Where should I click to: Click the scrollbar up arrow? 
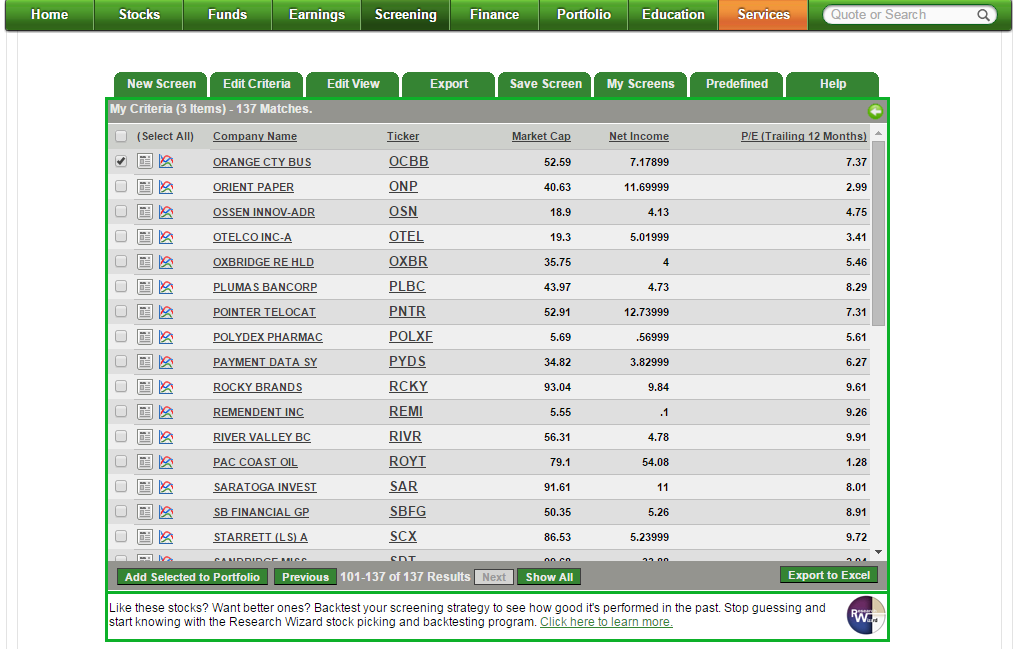tap(878, 134)
